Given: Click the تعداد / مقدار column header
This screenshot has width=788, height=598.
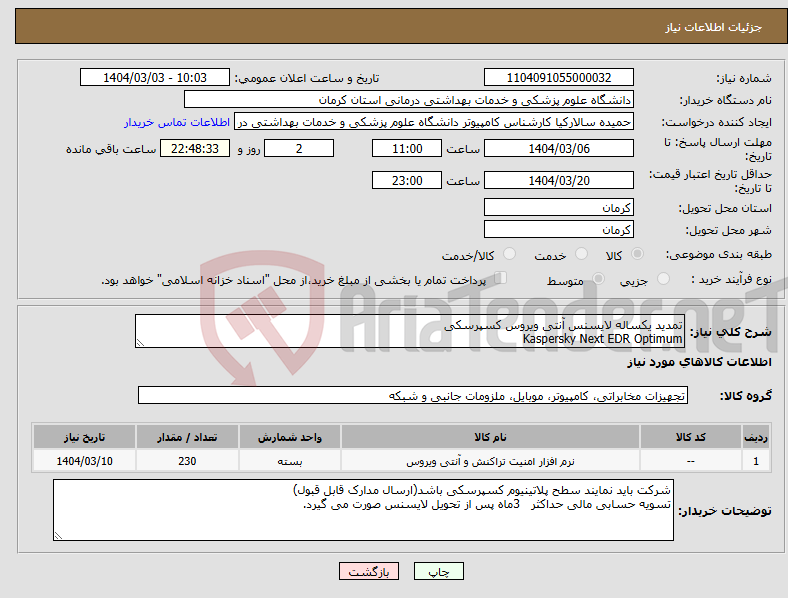Looking at the screenshot, I should click(187, 437).
